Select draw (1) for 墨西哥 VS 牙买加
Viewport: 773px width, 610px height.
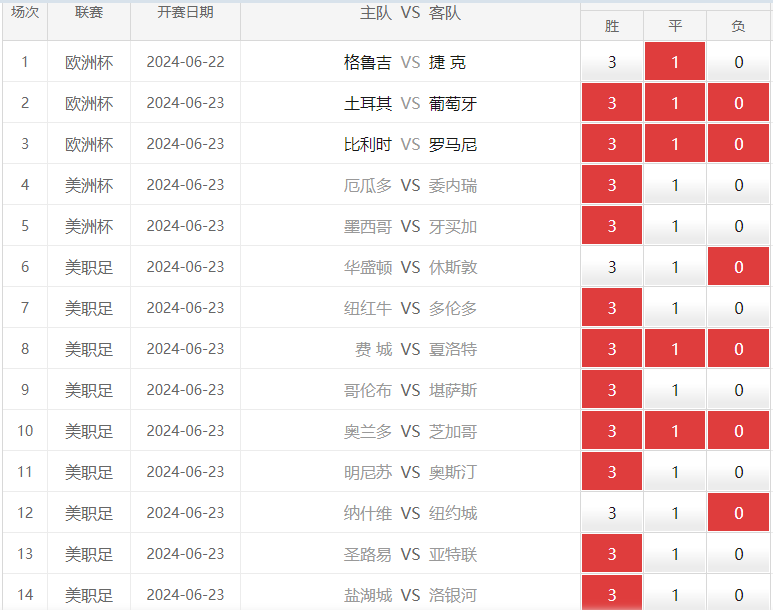pyautogui.click(x=675, y=225)
